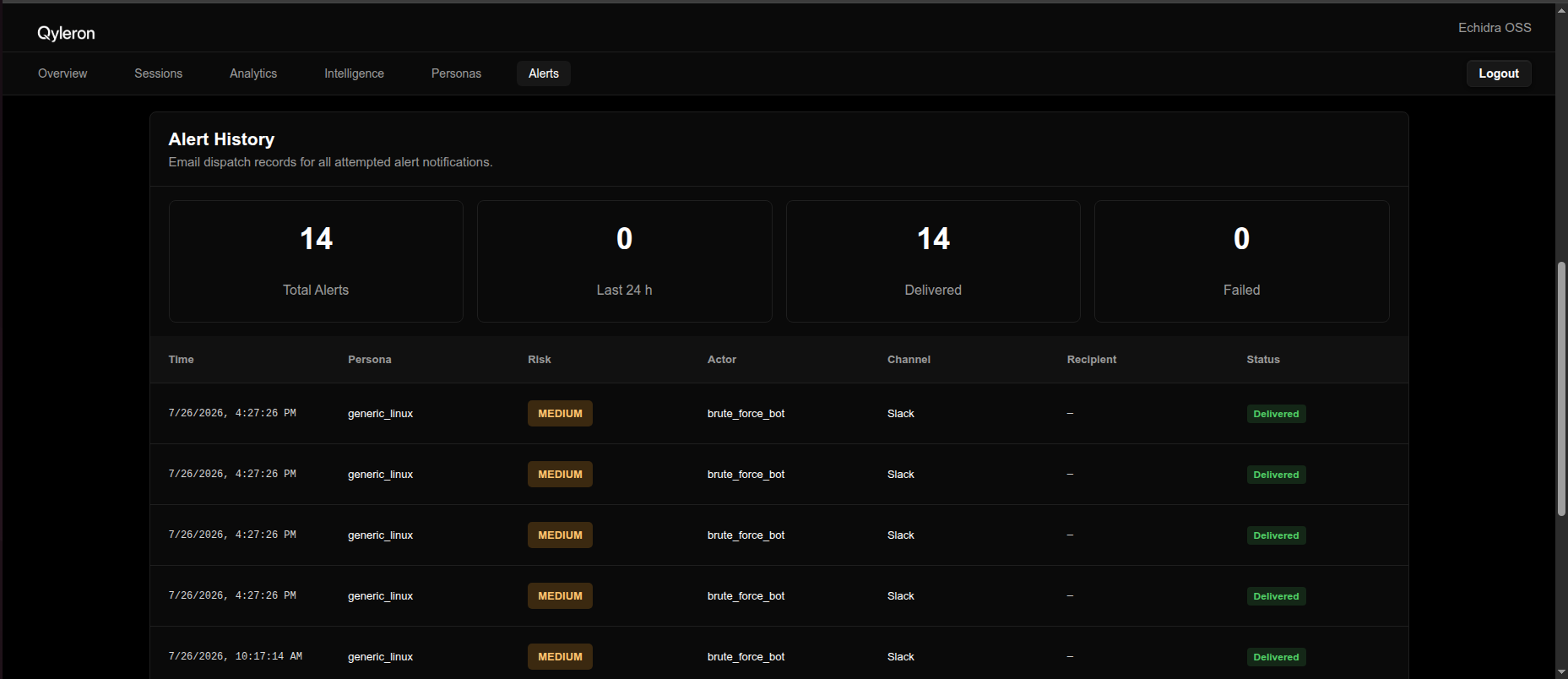Open the Intelligence tab
1568x679 pixels.
354,73
